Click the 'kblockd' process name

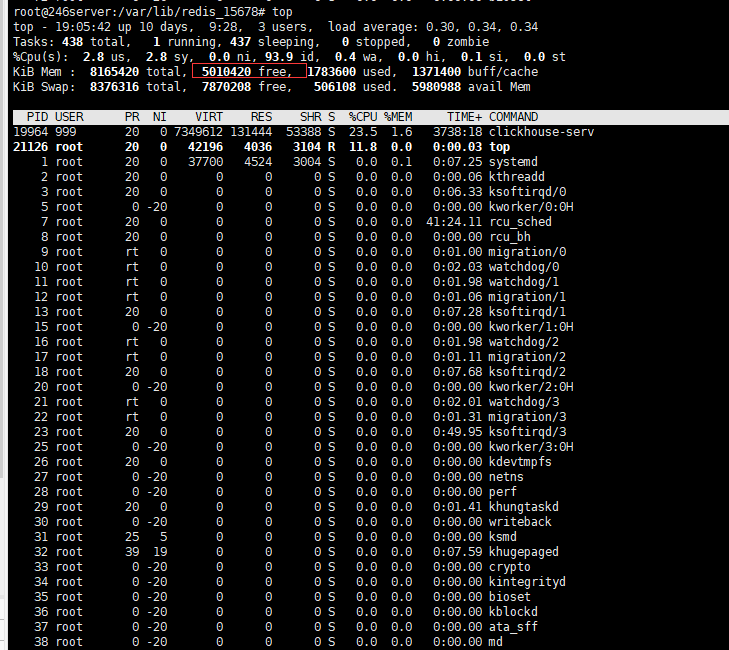point(513,612)
